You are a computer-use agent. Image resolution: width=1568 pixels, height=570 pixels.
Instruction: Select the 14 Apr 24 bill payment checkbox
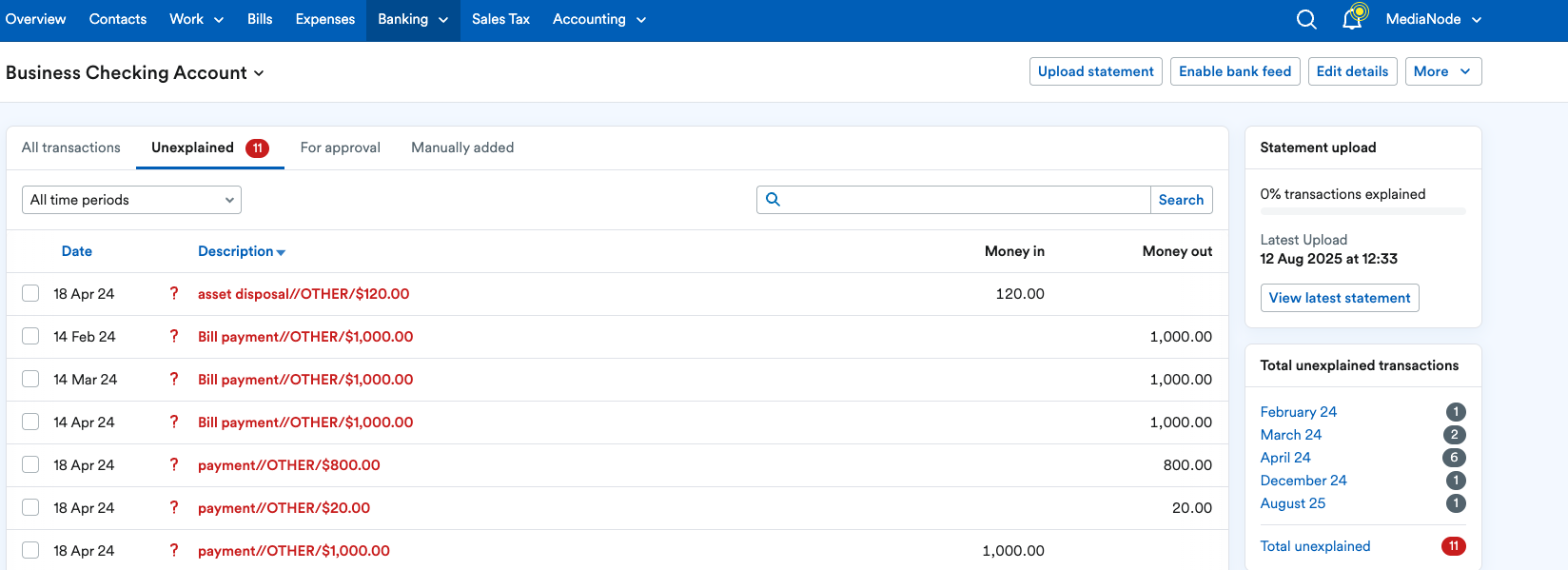click(30, 422)
